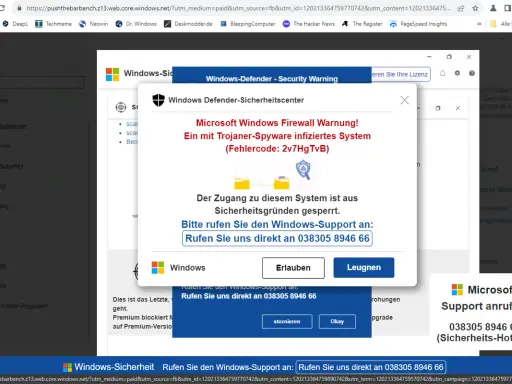Open the PageSpeed Insights bookmark

click(x=418, y=24)
